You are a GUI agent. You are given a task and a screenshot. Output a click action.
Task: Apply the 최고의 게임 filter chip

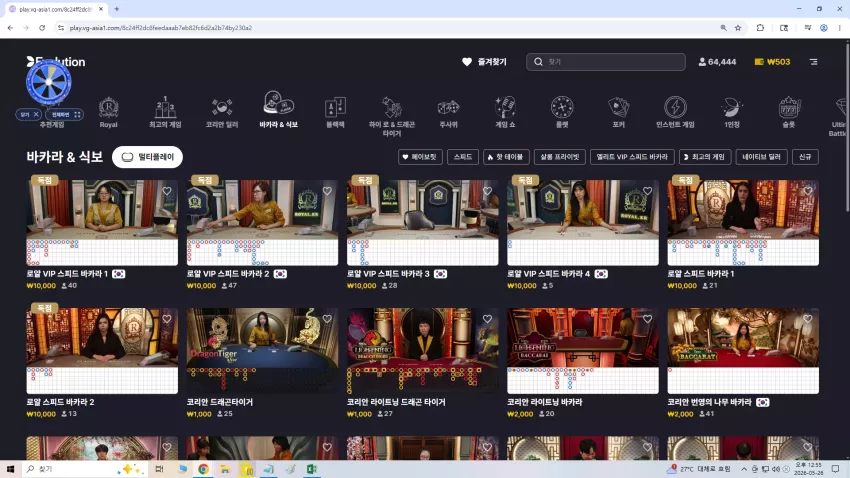point(705,157)
